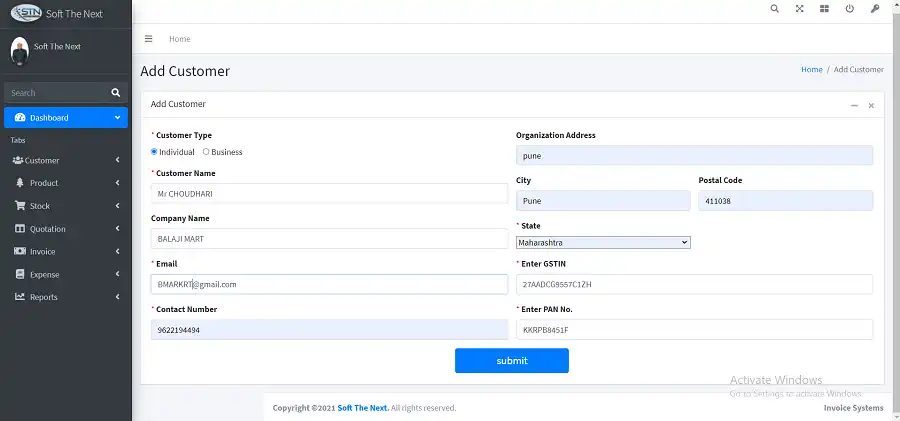
Task: Open the Invoice sidebar menu item
Action: 65,252
